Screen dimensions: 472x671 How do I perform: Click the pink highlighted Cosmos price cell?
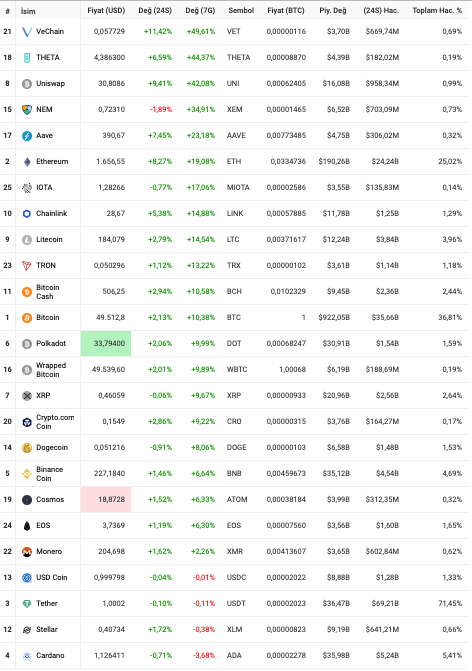coord(106,499)
